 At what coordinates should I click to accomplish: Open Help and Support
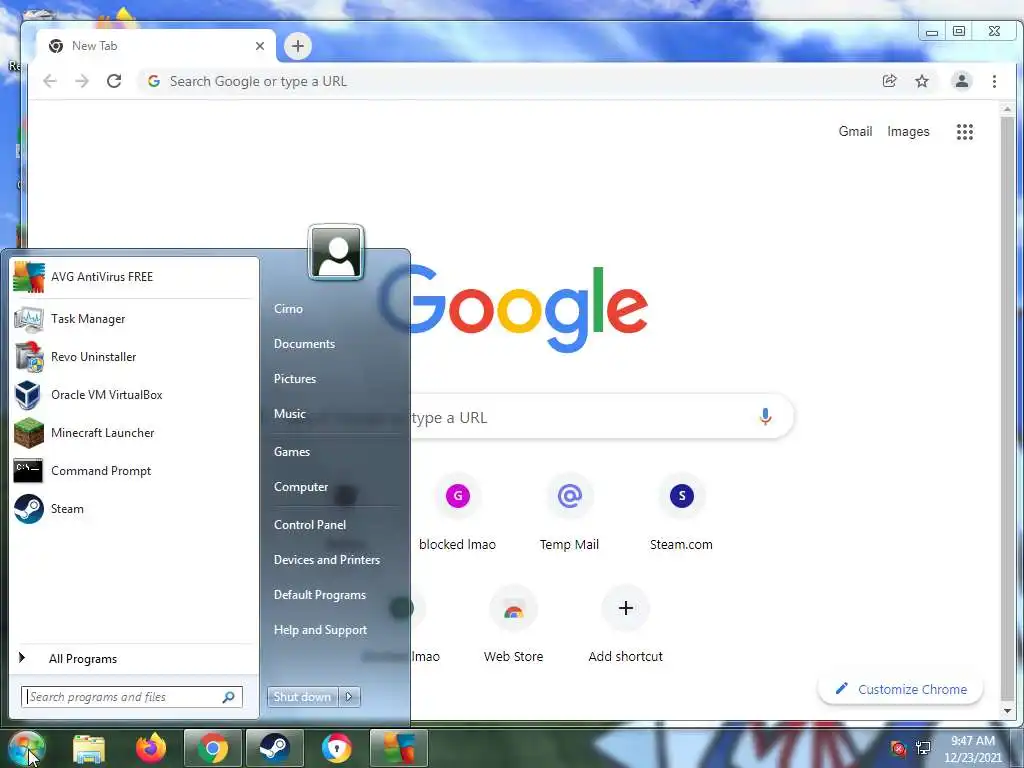pos(320,630)
